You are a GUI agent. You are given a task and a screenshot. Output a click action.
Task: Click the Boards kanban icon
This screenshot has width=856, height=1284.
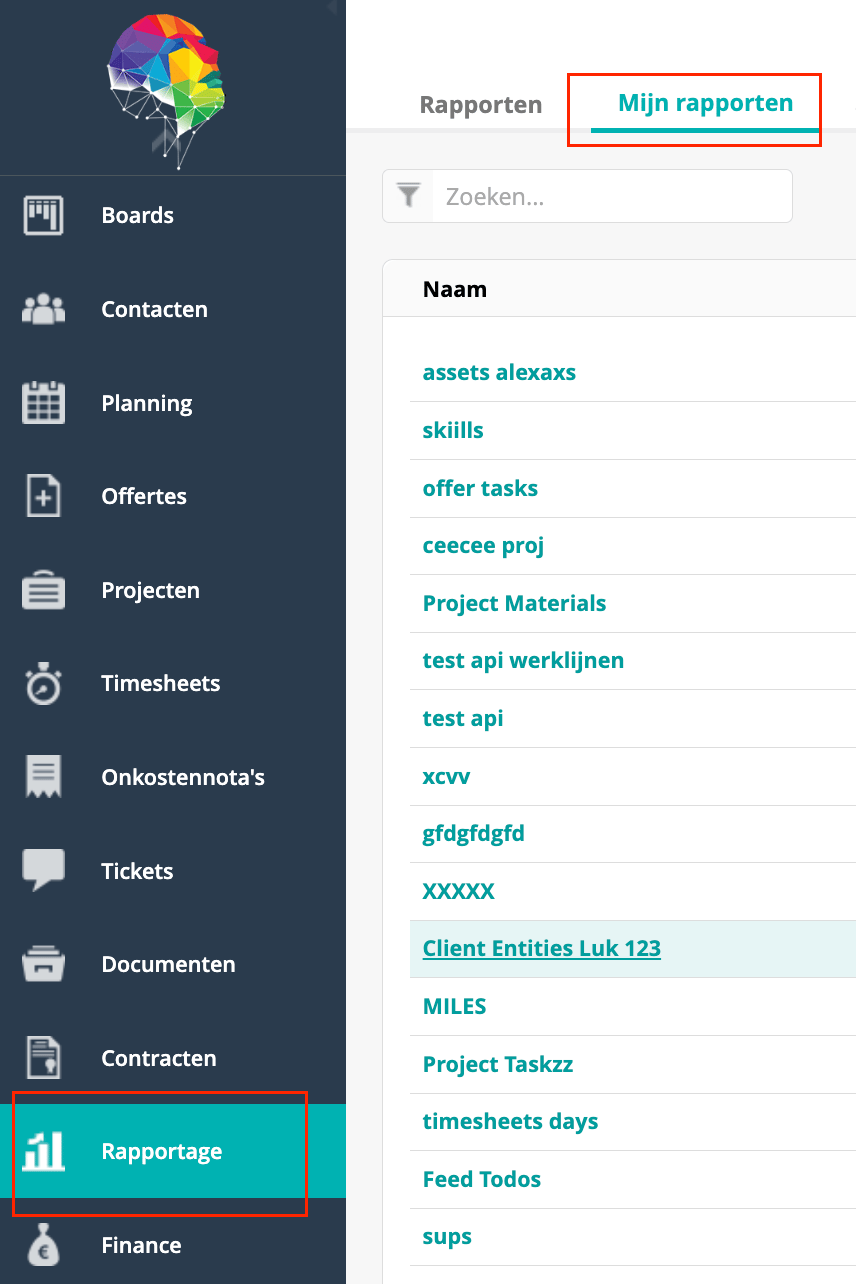[43, 216]
